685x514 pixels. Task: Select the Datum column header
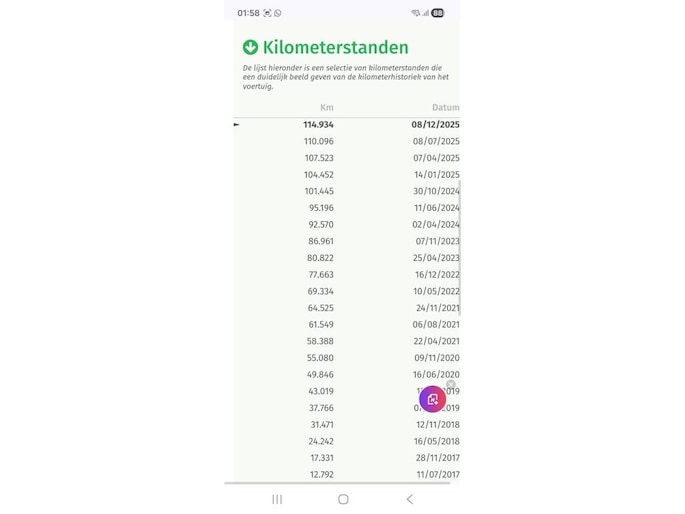[445, 108]
